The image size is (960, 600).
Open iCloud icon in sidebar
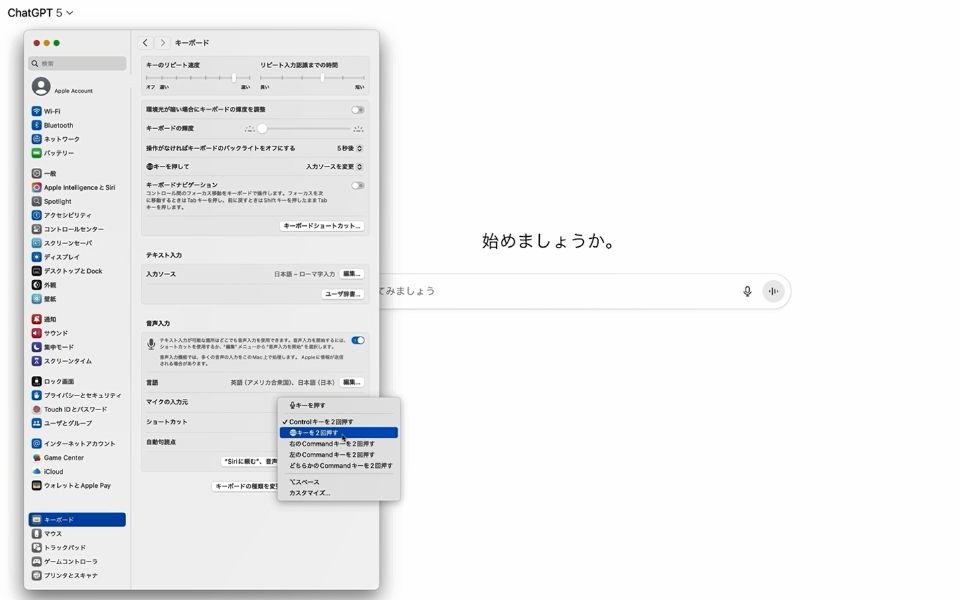[37, 471]
